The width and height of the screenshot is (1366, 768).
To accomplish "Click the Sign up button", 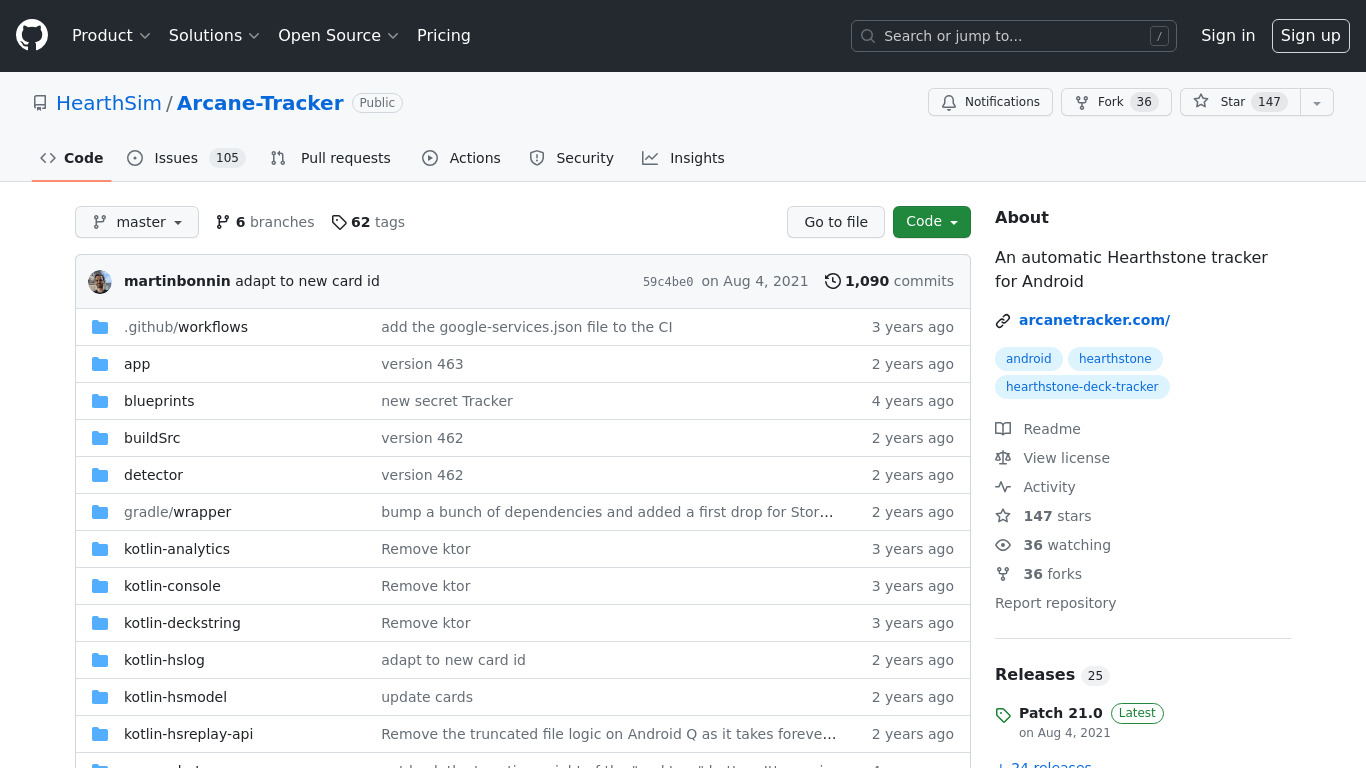I will 1311,36.
